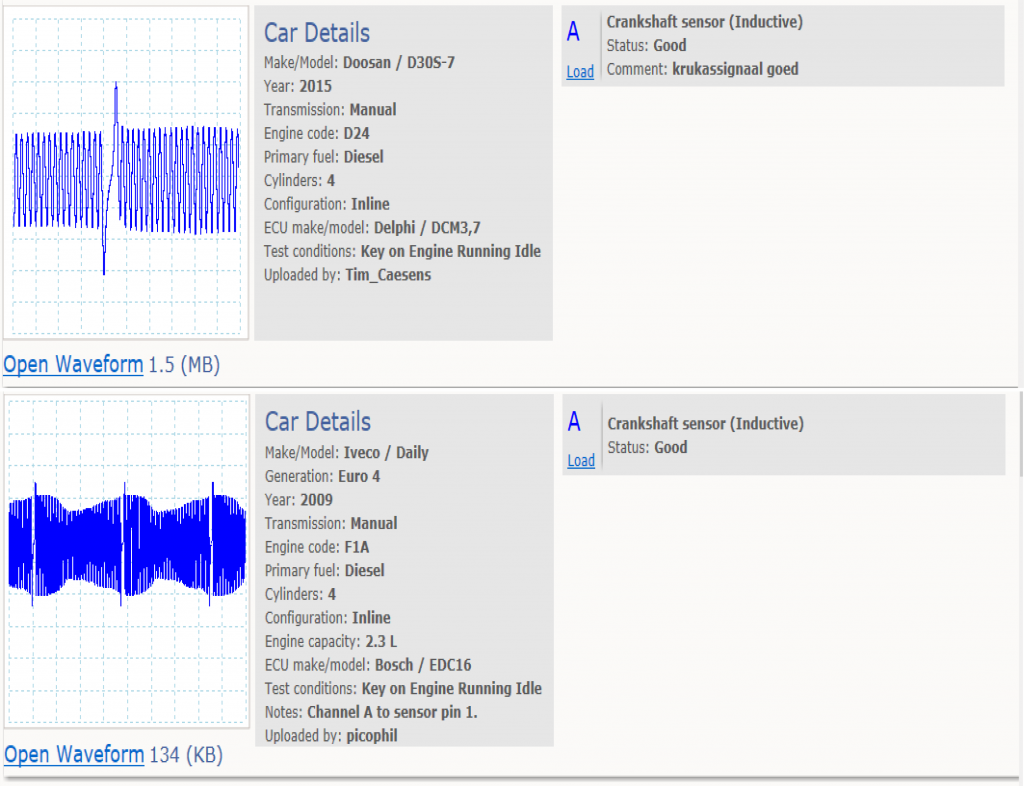1024x786 pixels.
Task: Click the Open Waveform link sized 1.5 MB
Action: [73, 365]
